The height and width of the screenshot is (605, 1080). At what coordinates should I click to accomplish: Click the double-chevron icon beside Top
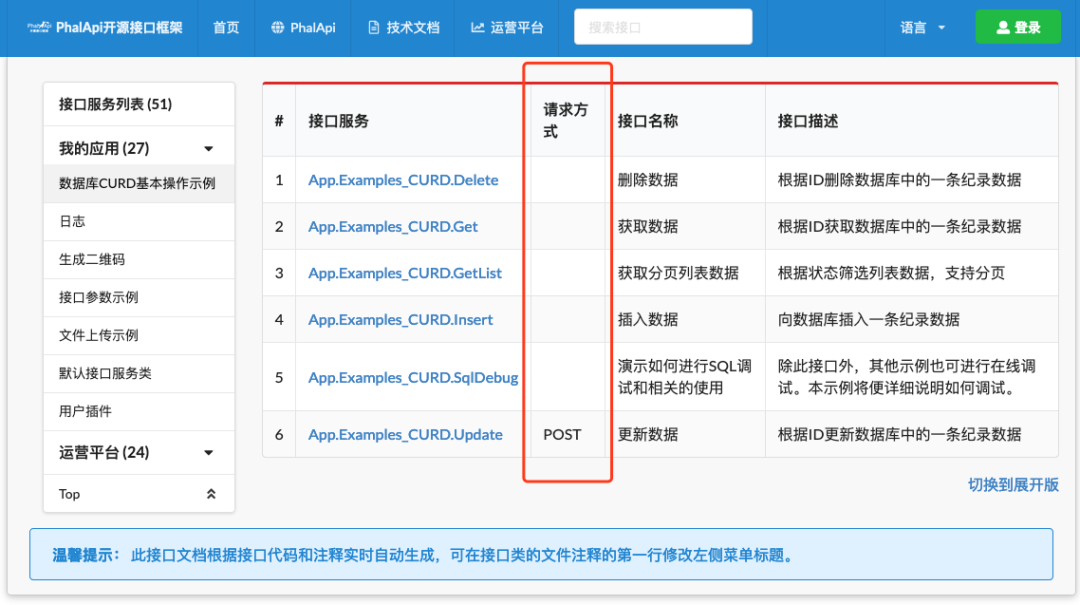pyautogui.click(x=211, y=494)
